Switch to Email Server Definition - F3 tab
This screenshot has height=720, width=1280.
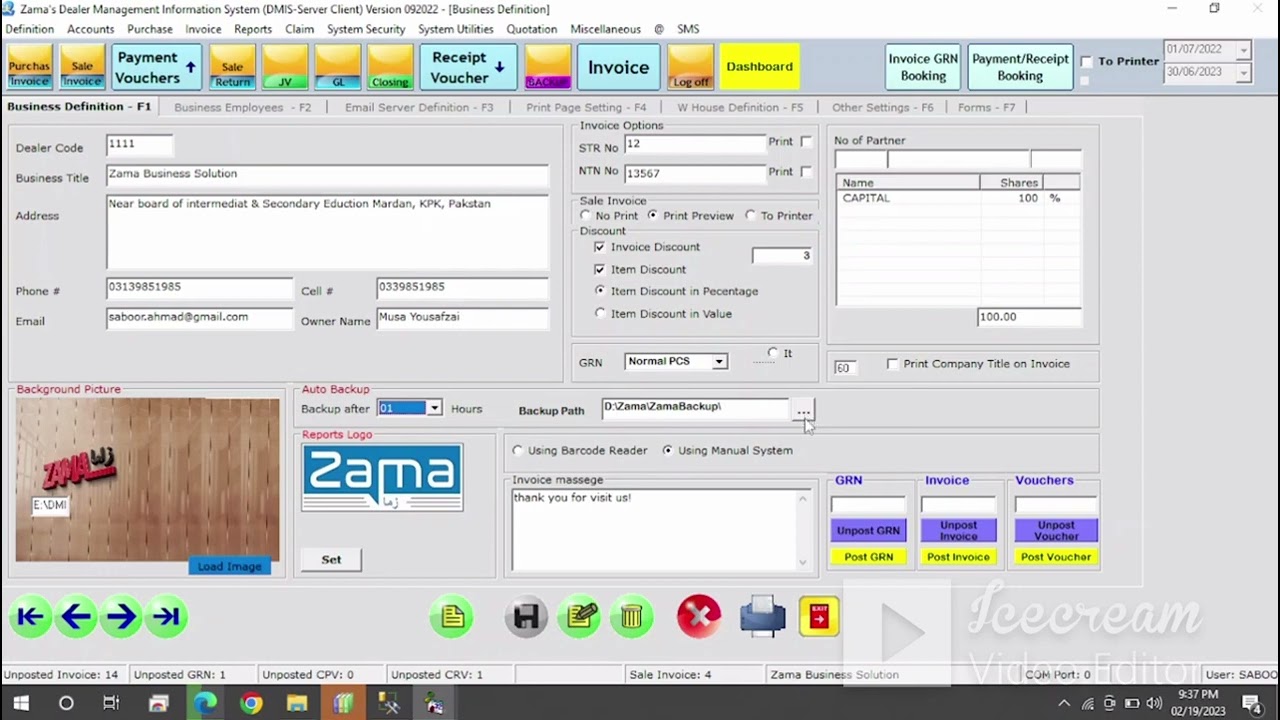tap(419, 107)
